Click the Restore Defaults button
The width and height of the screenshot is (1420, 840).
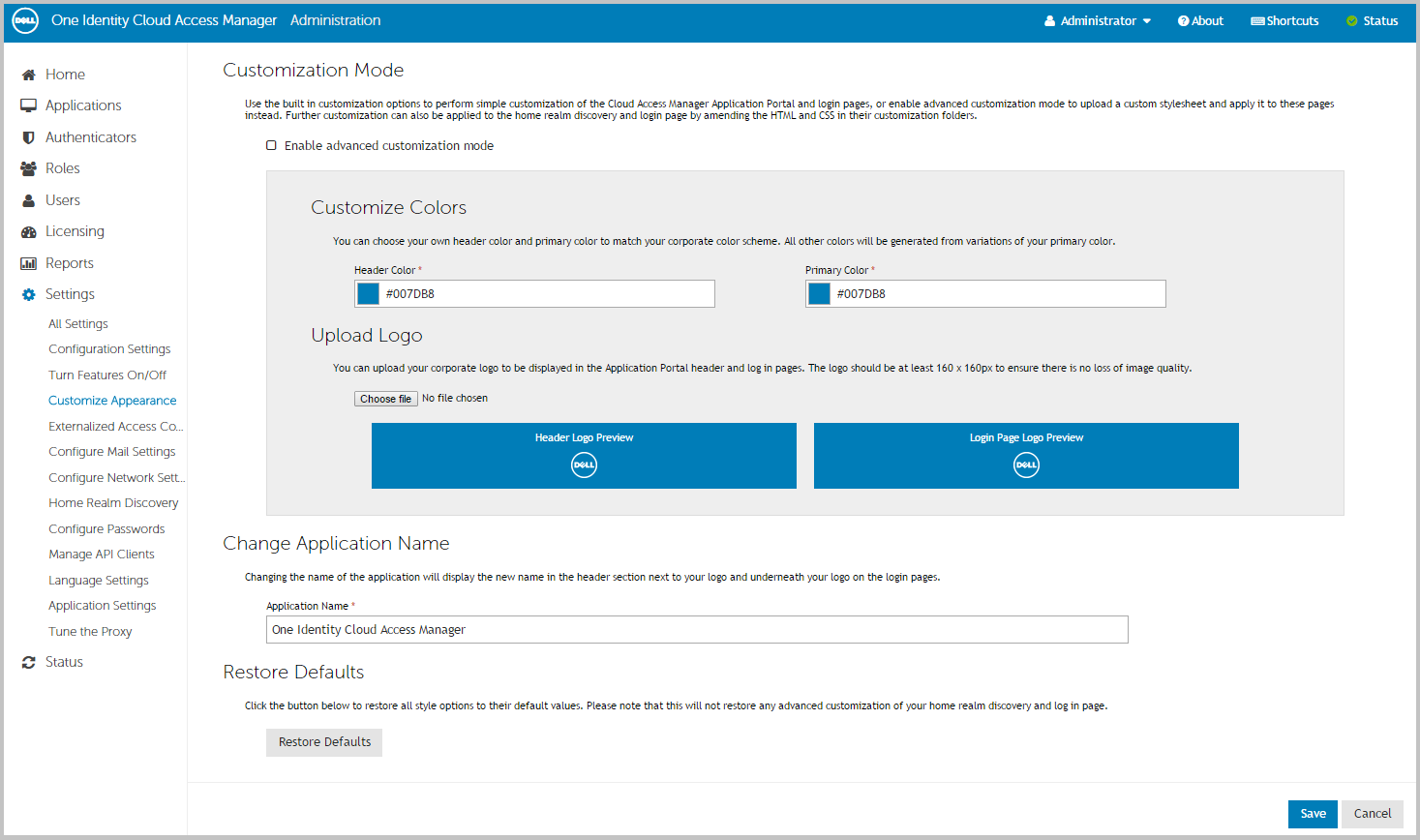324,742
